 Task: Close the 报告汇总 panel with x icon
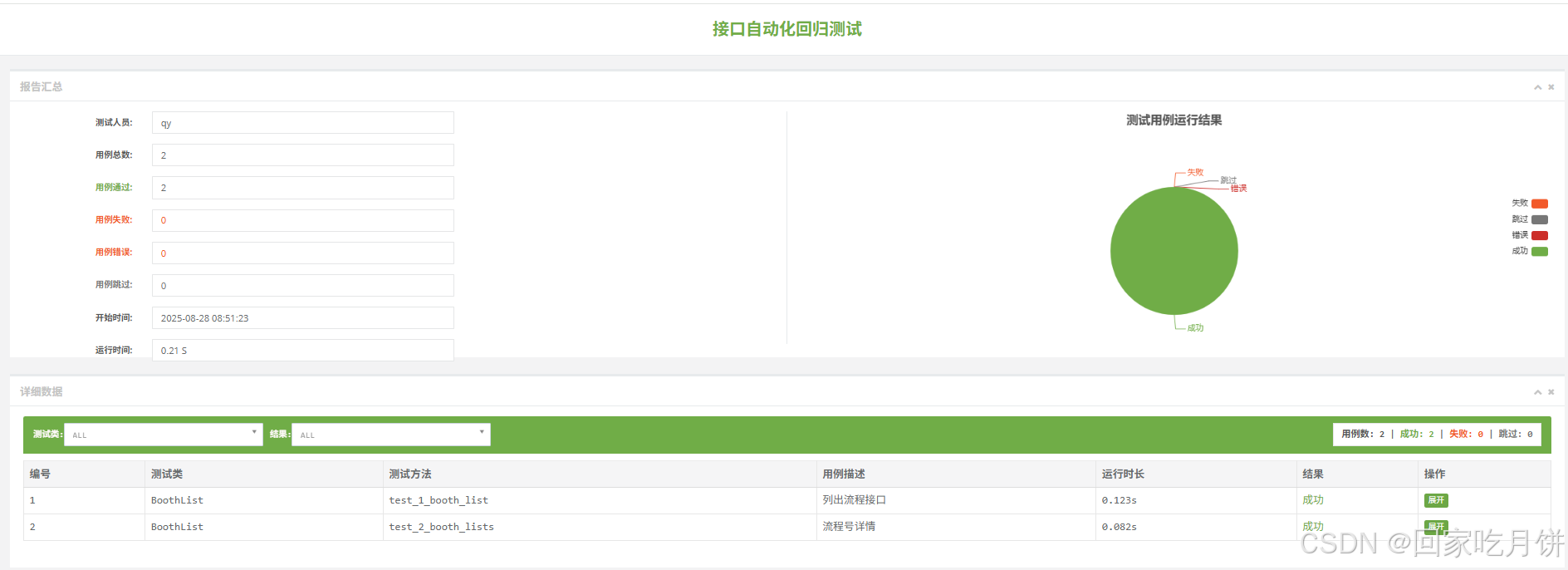1551,87
